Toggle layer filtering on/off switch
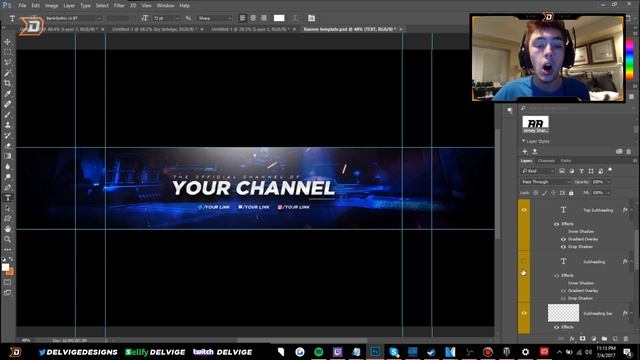The width and height of the screenshot is (640, 360). 610,170
